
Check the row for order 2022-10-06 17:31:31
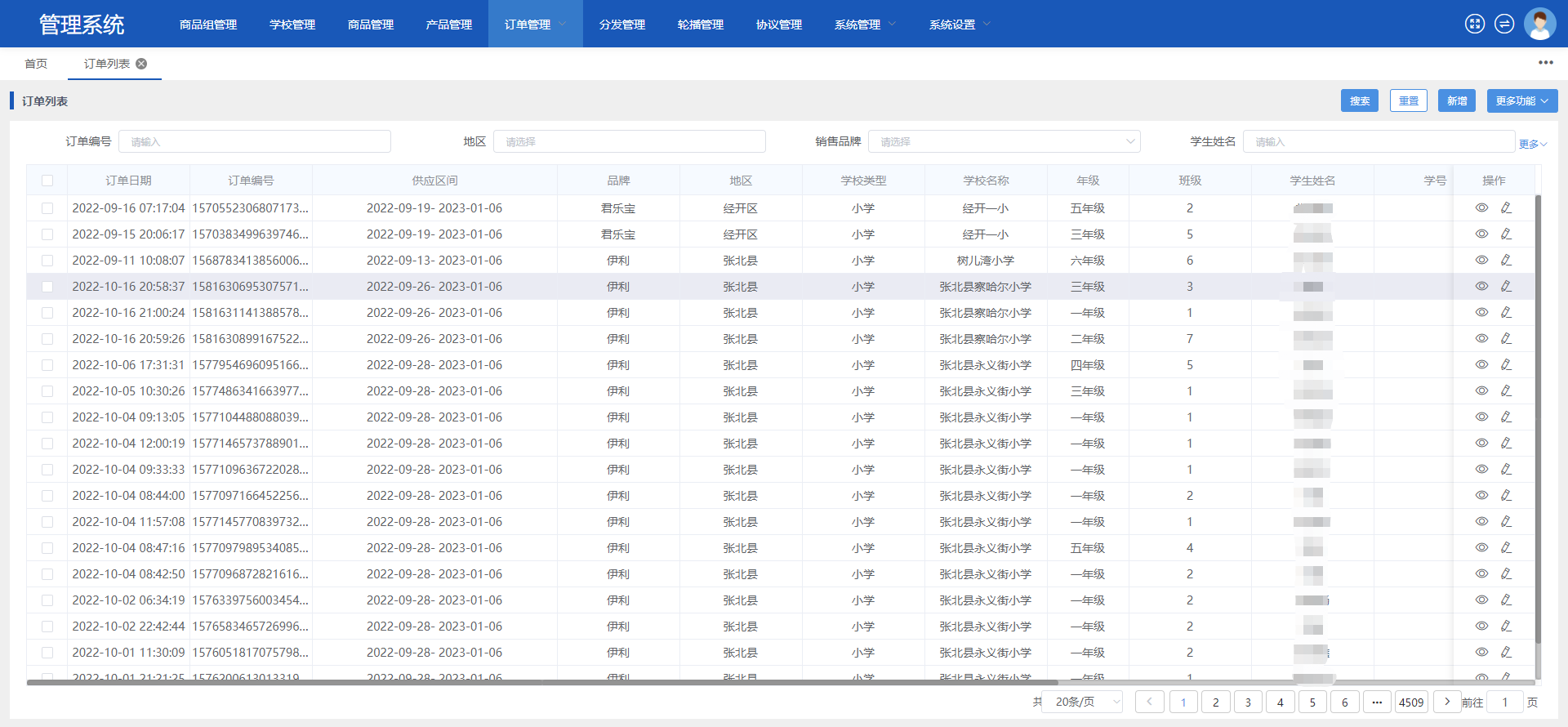tap(47, 365)
